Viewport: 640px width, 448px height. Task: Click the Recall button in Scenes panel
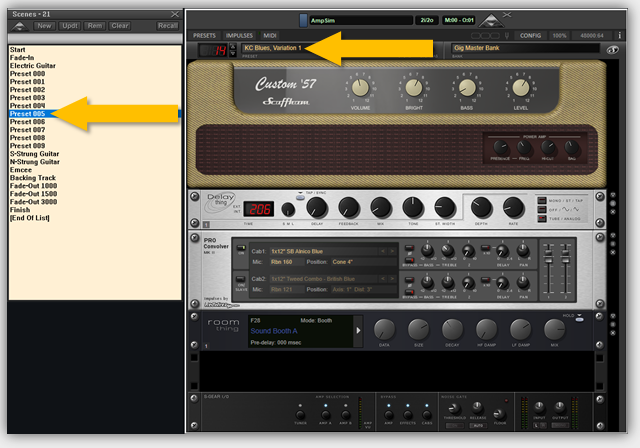[x=167, y=25]
